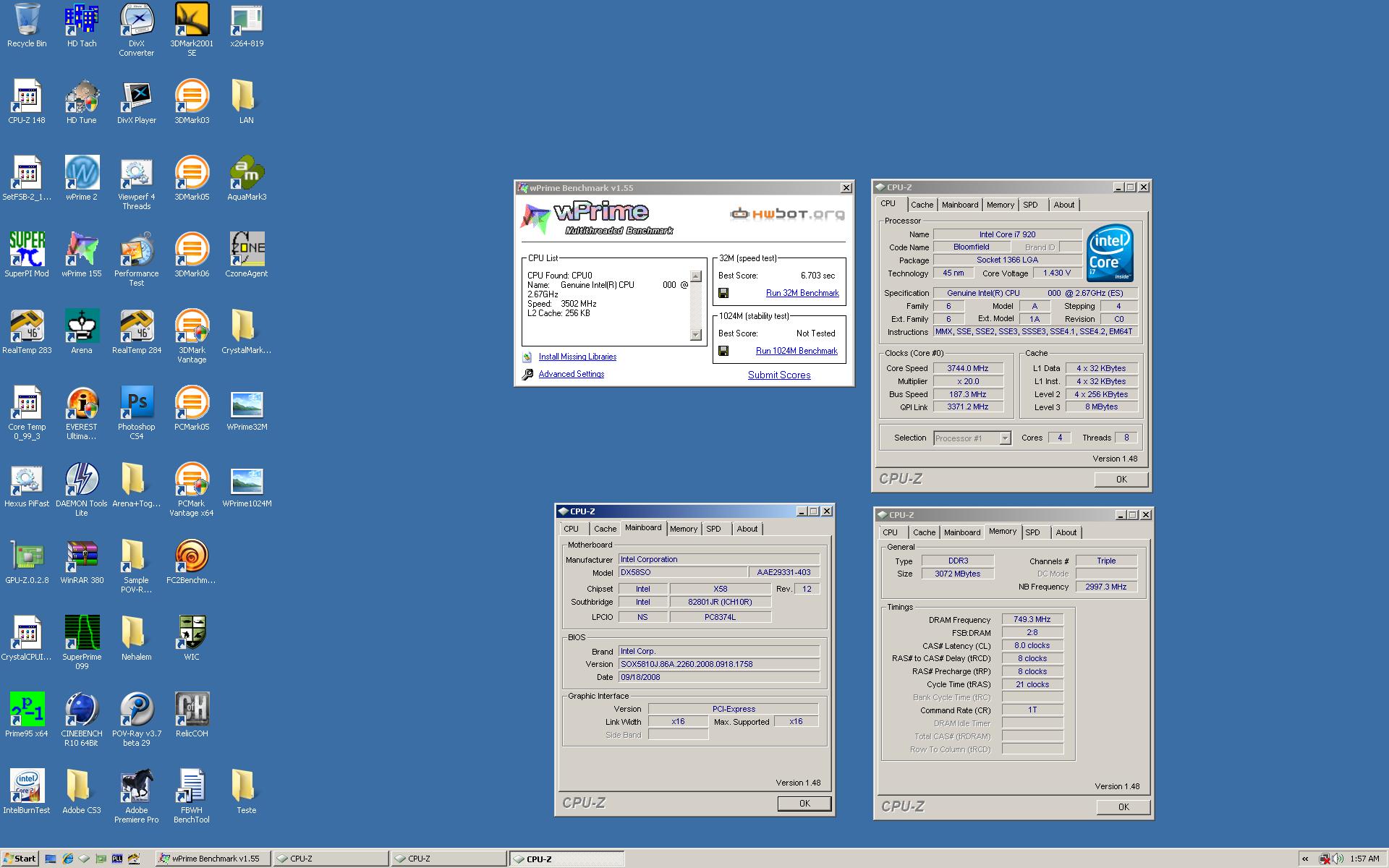Viewport: 1389px width, 868px height.
Task: Click OK in the Mainboard CPU-Z window
Action: coord(804,804)
